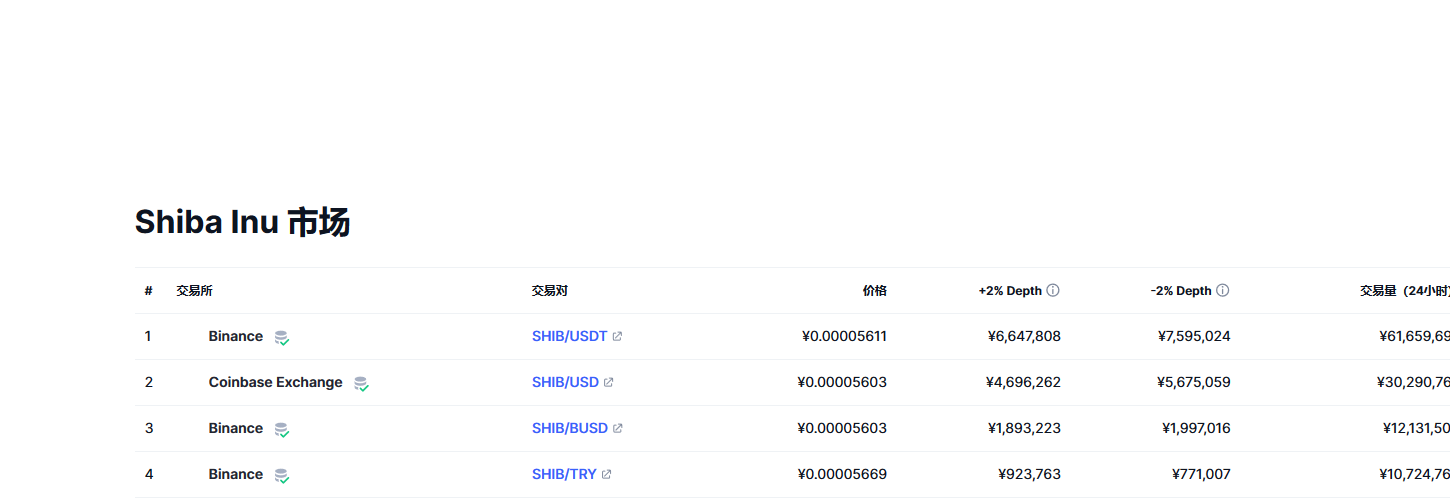Click external link icon beside SHIB/USD
The width and height of the screenshot is (1450, 500).
[x=609, y=383]
